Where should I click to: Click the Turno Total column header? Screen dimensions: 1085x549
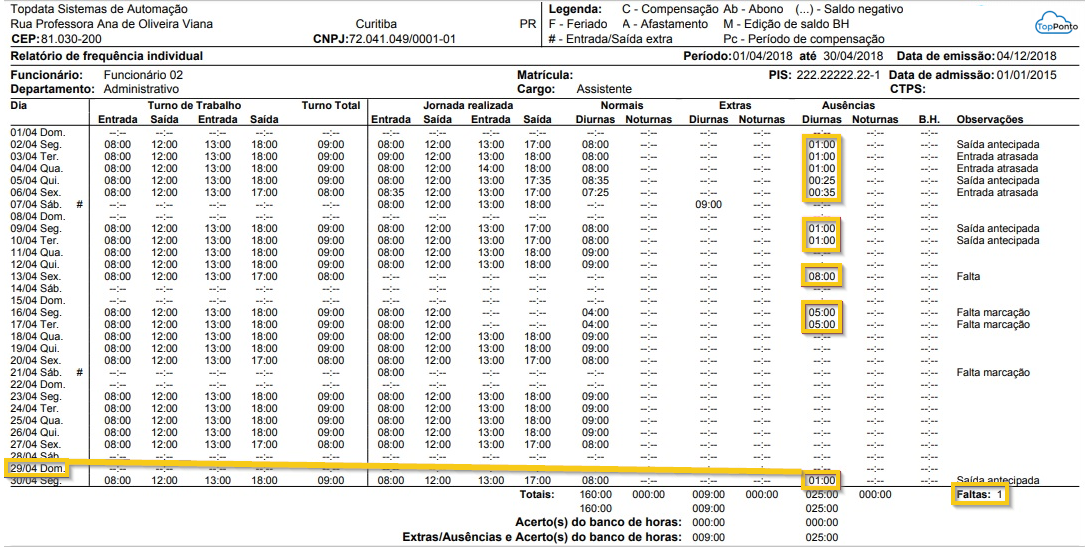(x=330, y=105)
